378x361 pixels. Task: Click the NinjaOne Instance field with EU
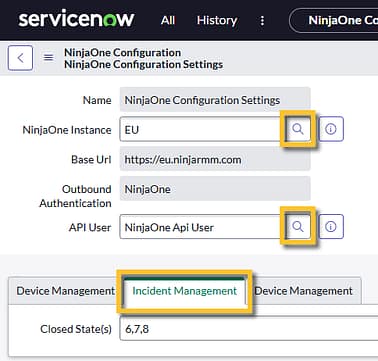[x=202, y=129]
